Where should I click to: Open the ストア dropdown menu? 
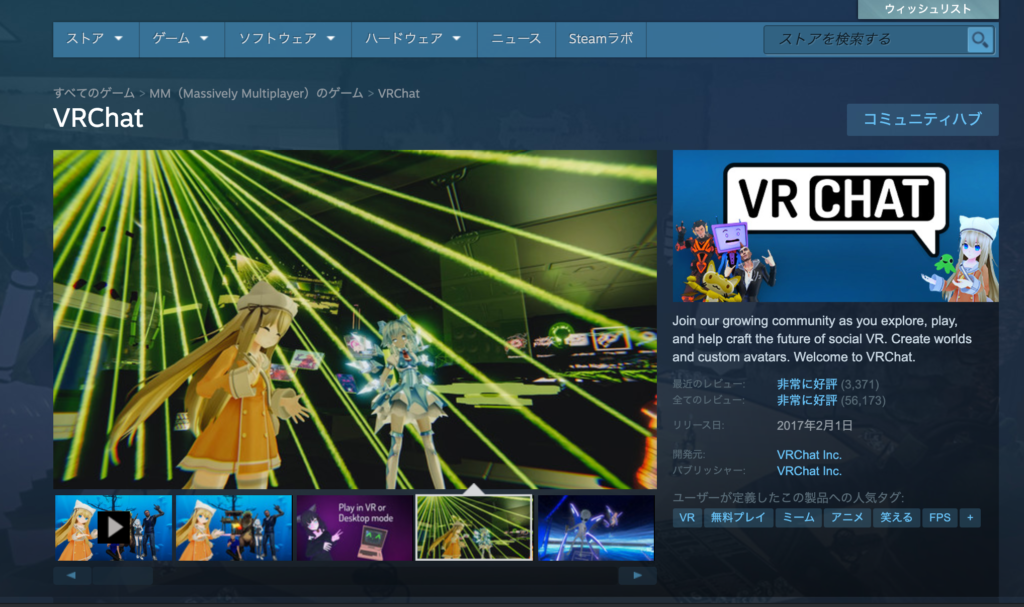[x=94, y=39]
